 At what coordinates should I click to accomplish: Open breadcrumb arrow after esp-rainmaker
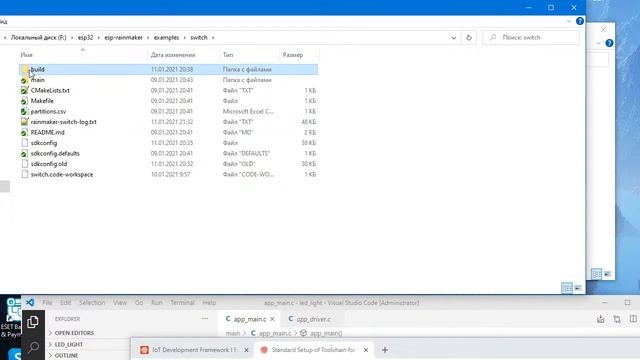pyautogui.click(x=148, y=38)
